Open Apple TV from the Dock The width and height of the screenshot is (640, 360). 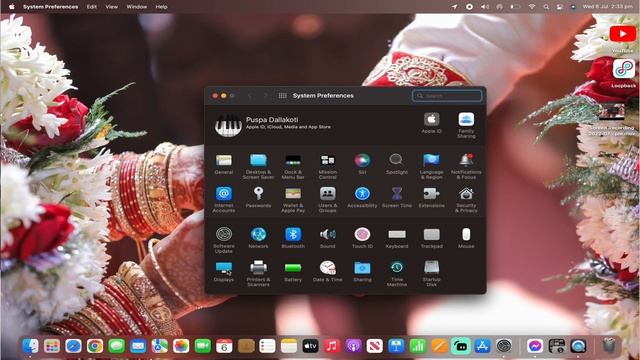[310, 346]
